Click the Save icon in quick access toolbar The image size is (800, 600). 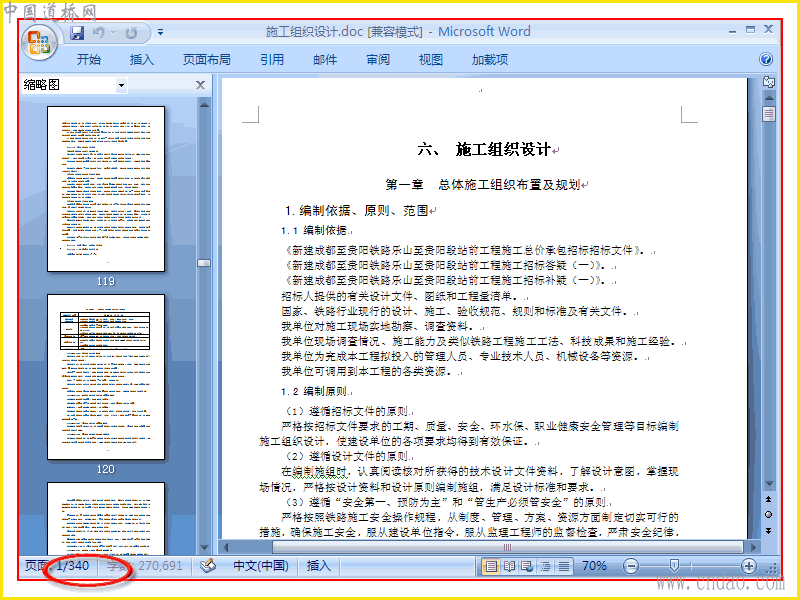[x=77, y=33]
